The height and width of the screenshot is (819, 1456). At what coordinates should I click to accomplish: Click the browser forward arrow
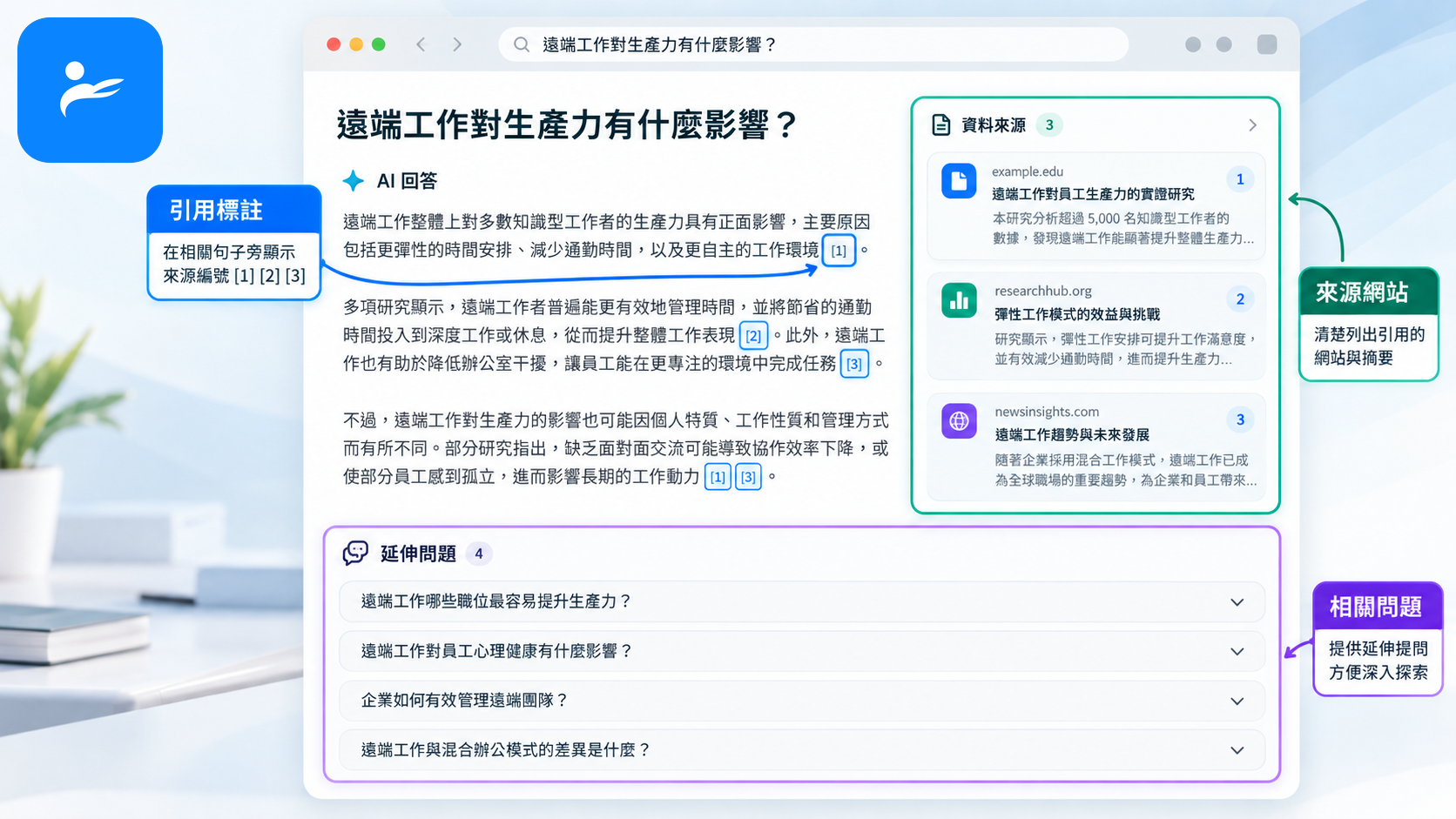click(x=457, y=44)
